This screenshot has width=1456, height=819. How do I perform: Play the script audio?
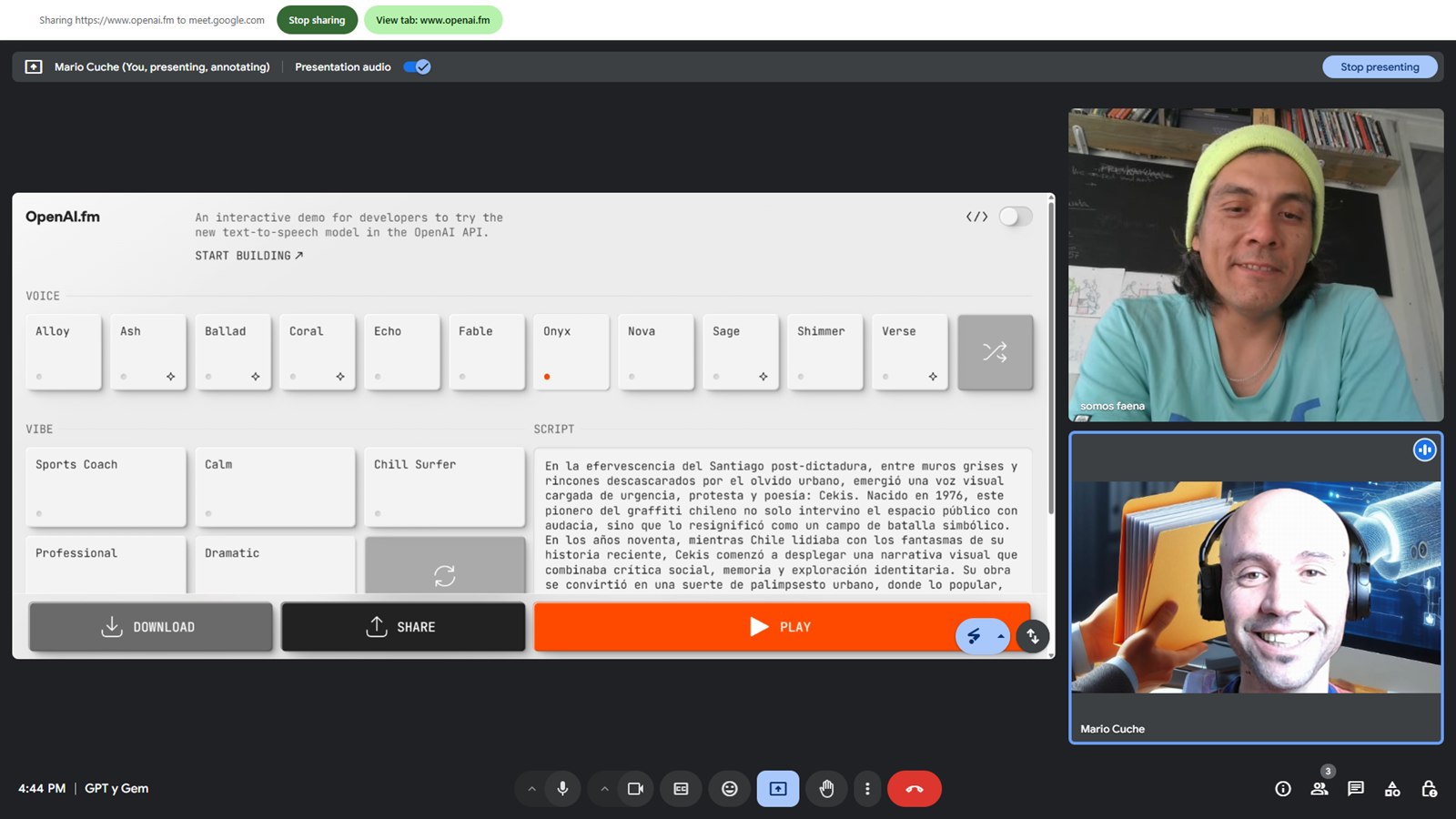(782, 627)
